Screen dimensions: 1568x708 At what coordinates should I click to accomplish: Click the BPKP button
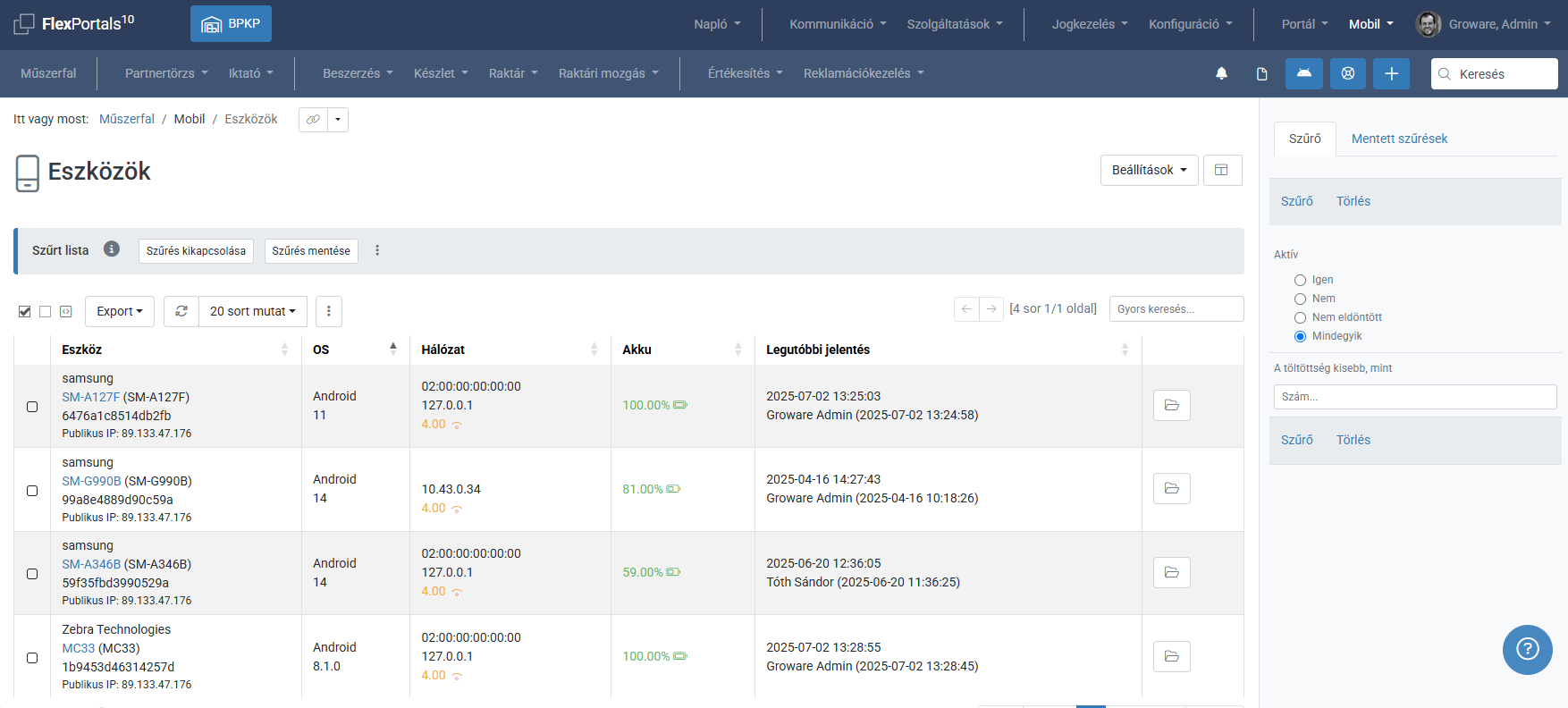click(231, 24)
